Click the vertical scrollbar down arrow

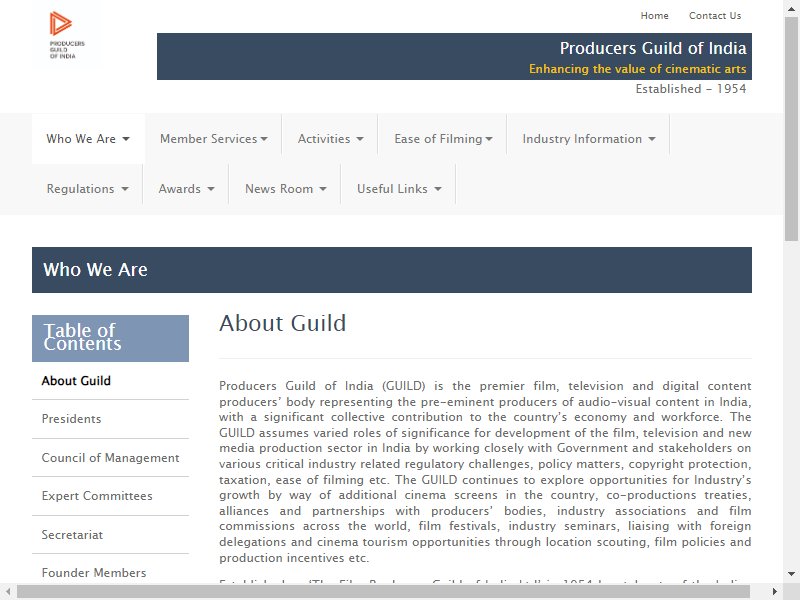791,574
